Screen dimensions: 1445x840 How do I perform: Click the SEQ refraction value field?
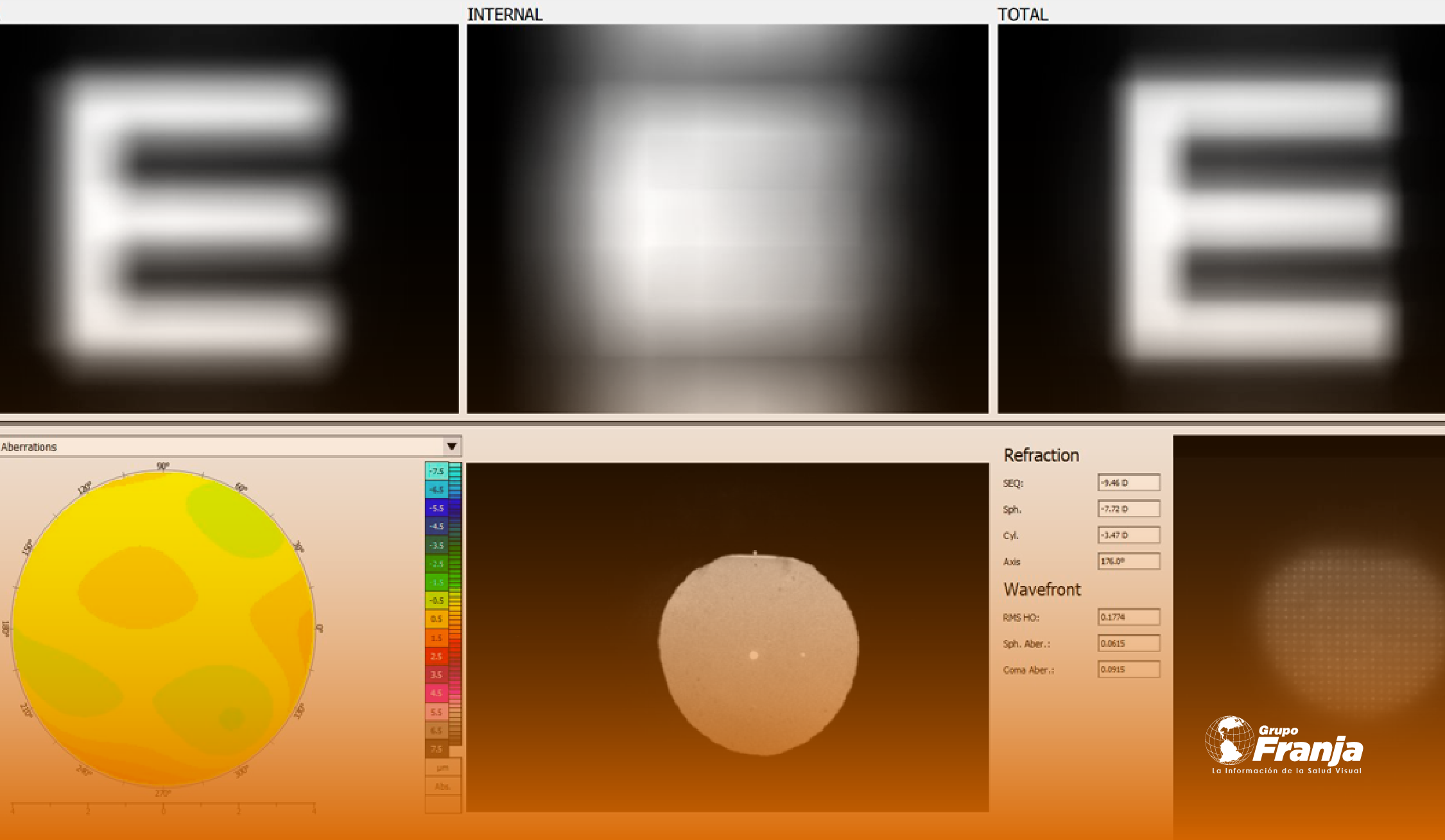click(1129, 483)
